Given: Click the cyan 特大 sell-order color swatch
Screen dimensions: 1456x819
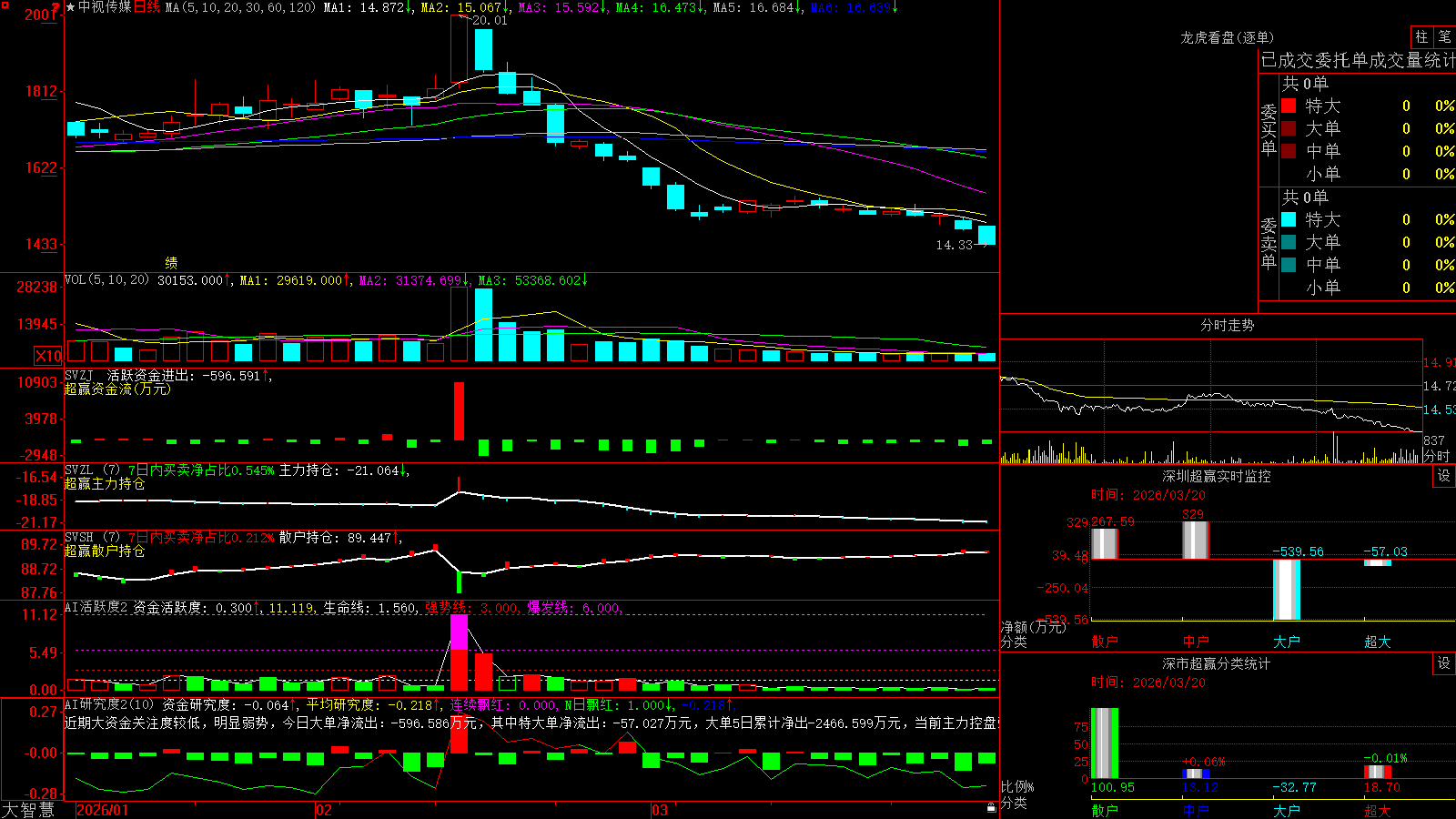Looking at the screenshot, I should point(1289,219).
